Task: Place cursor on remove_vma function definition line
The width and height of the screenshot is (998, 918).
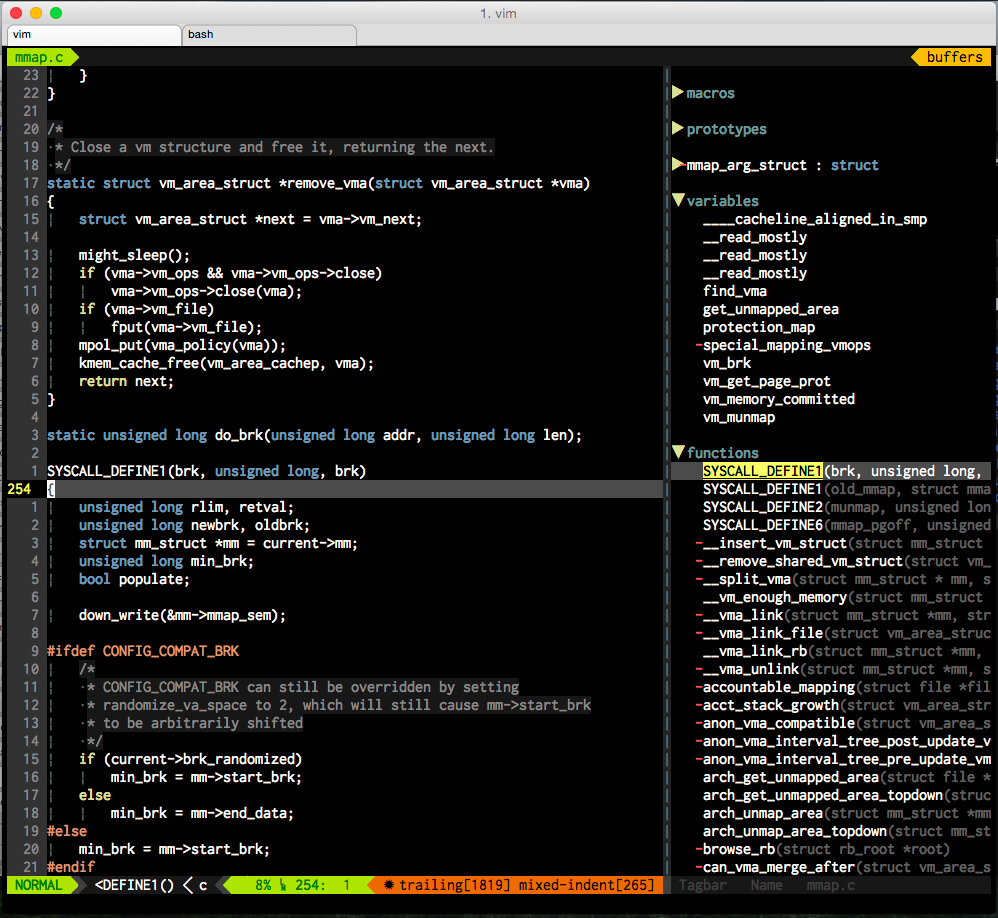Action: [318, 183]
